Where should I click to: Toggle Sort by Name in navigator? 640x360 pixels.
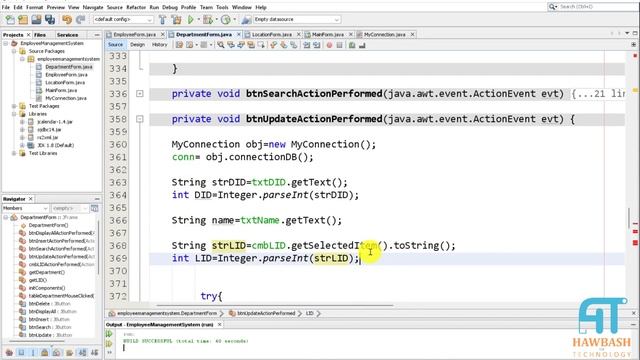coord(82,352)
